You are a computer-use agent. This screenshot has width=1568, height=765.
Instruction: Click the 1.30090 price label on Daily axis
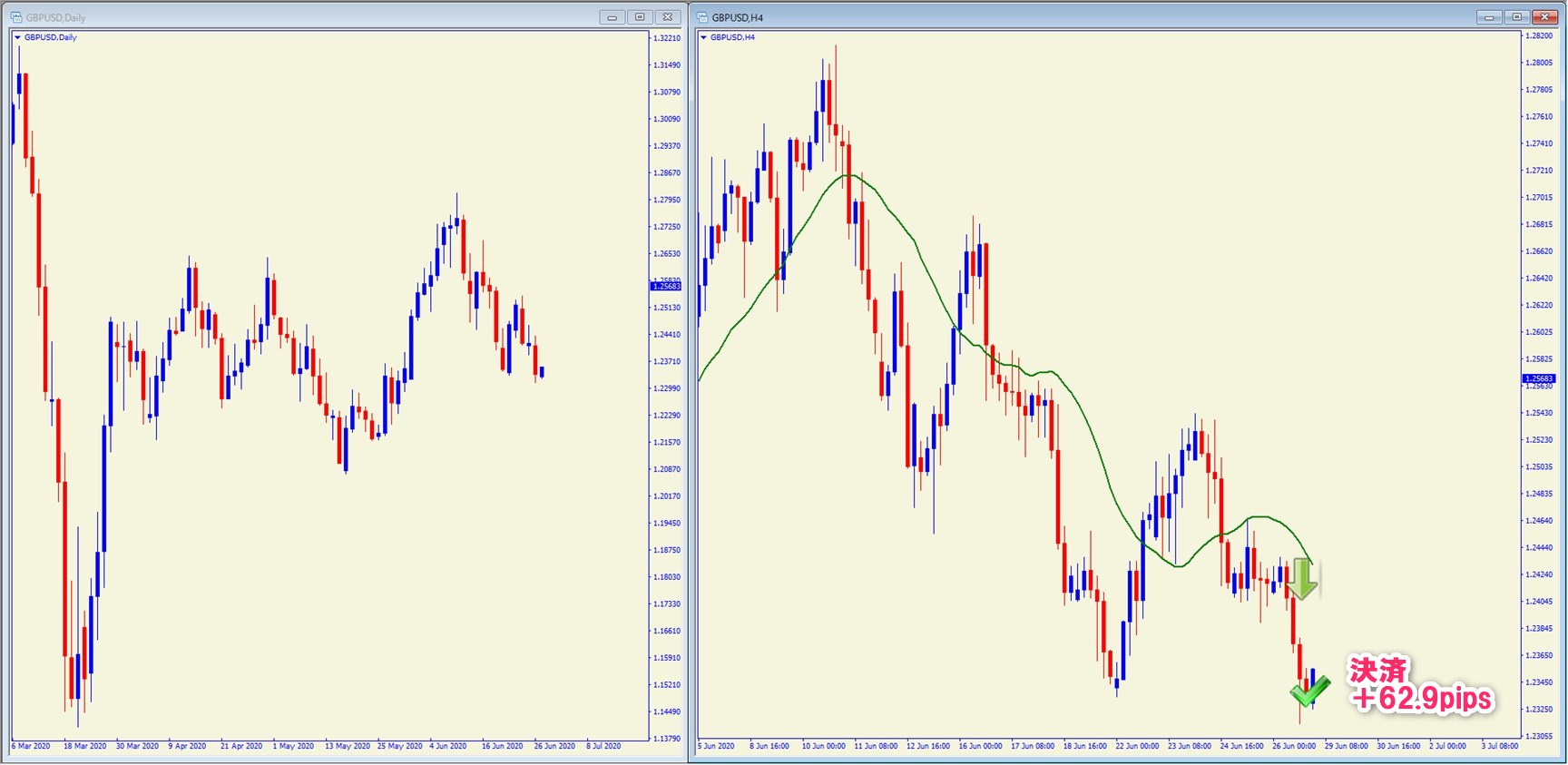point(667,119)
